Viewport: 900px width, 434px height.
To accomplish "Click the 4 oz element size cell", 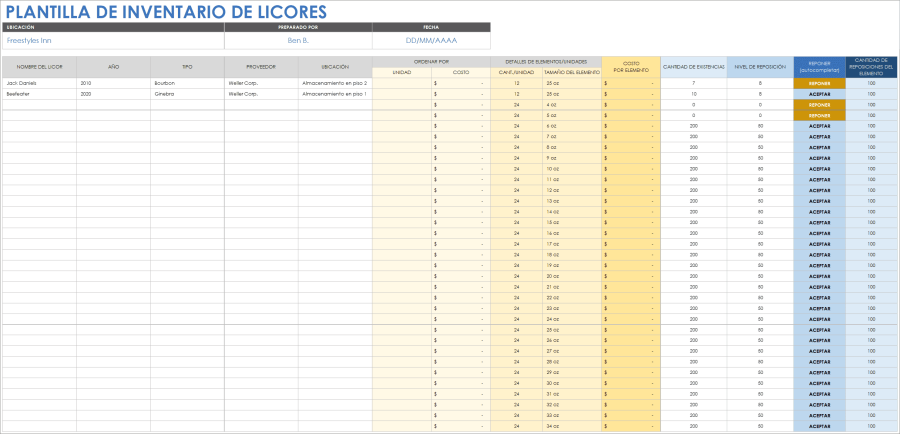I will pos(572,105).
